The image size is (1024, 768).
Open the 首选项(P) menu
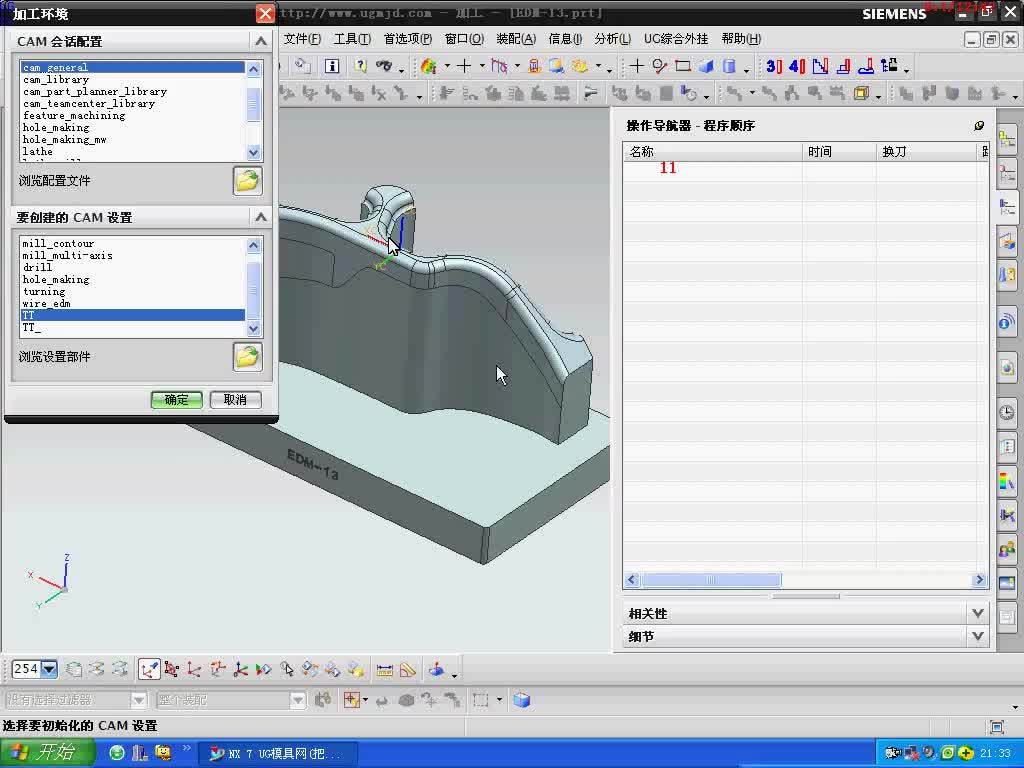click(408, 39)
